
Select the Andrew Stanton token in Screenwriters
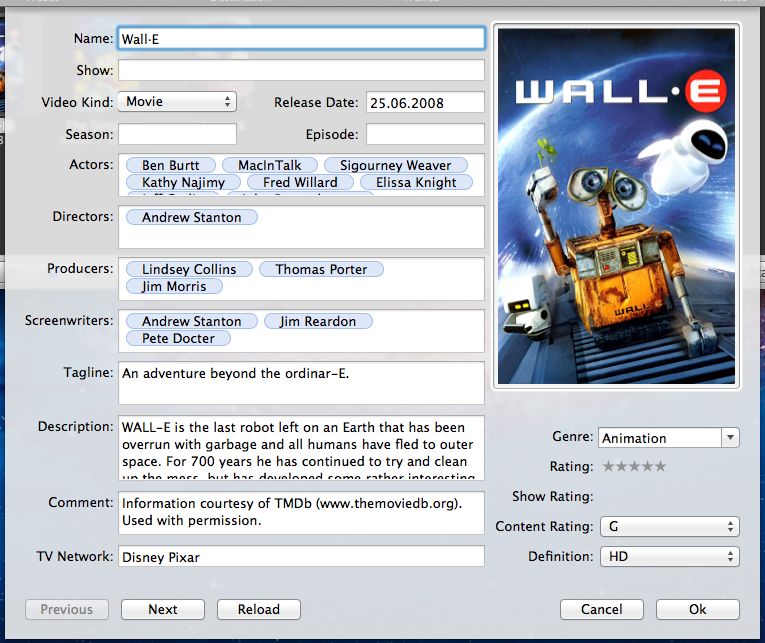coord(192,321)
